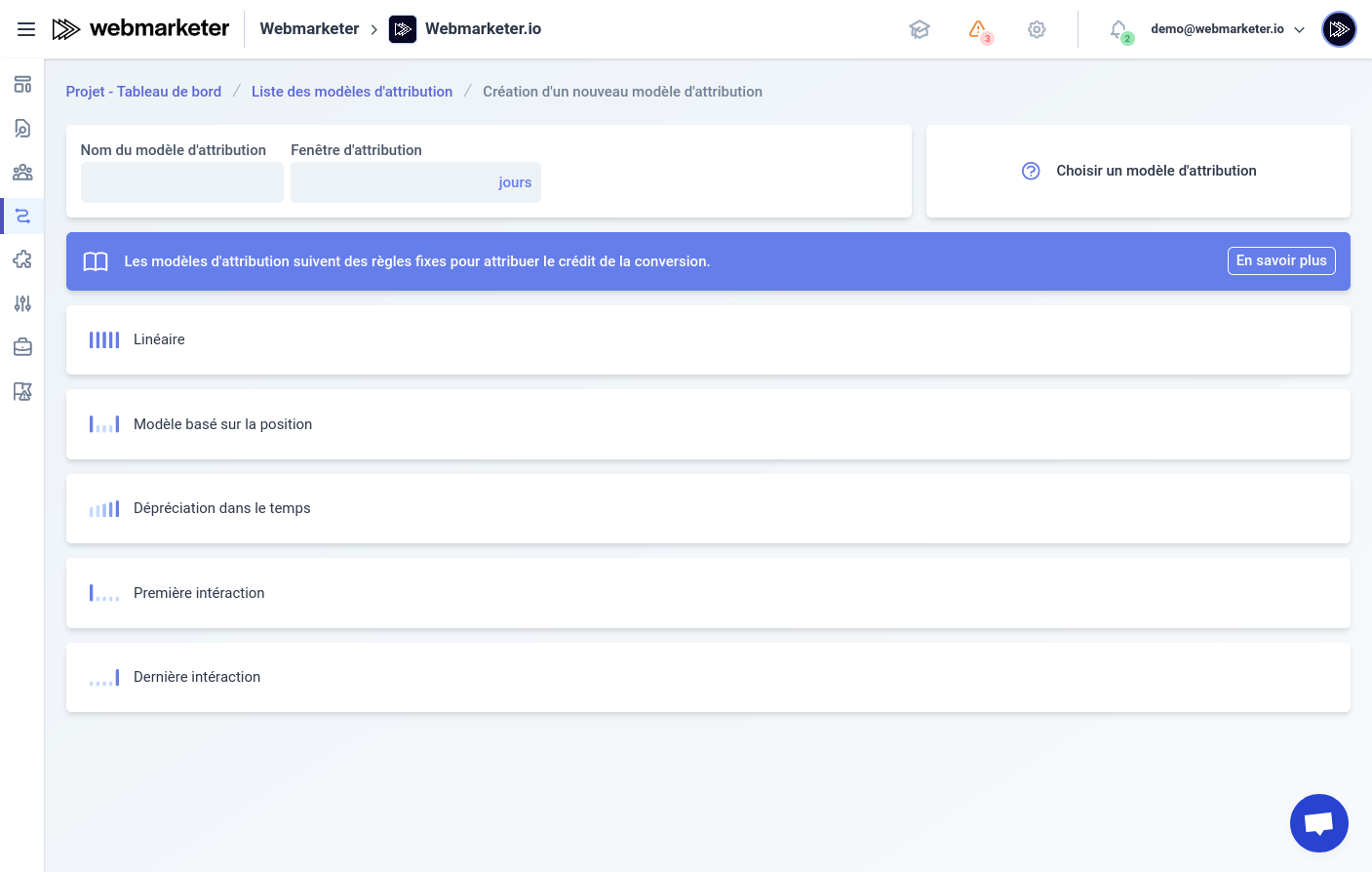Screen dimensions: 1372x872
Task: Click the Création d'un nouveau modèle breadcrumb
Action: [622, 92]
